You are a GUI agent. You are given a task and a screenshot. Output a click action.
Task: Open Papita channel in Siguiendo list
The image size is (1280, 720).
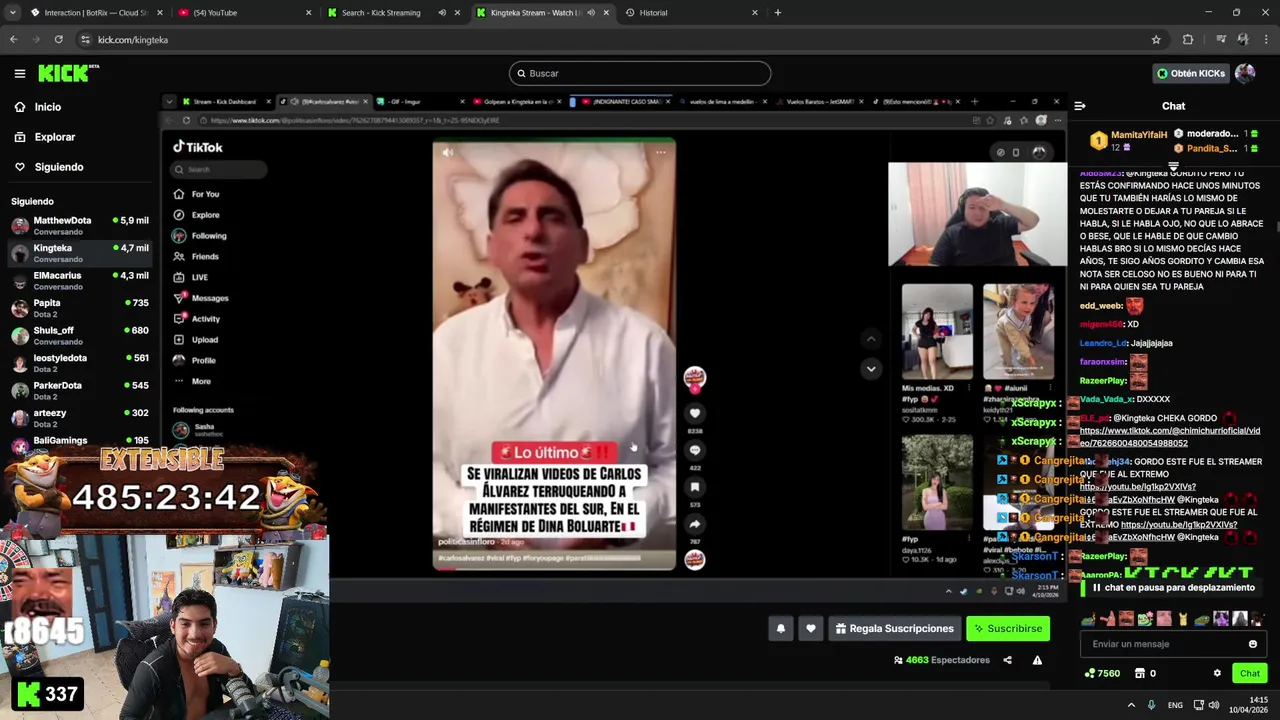click(78, 308)
